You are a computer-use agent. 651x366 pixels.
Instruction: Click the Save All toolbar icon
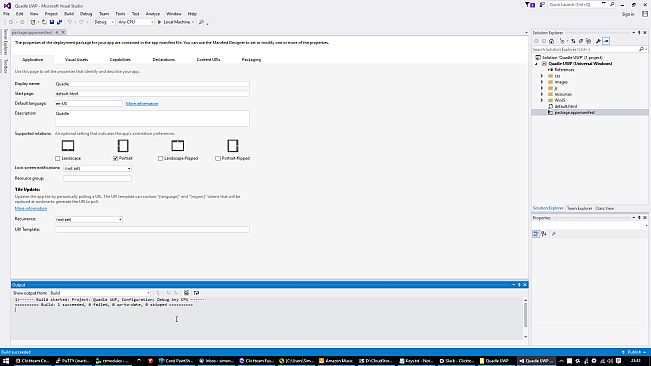59,22
